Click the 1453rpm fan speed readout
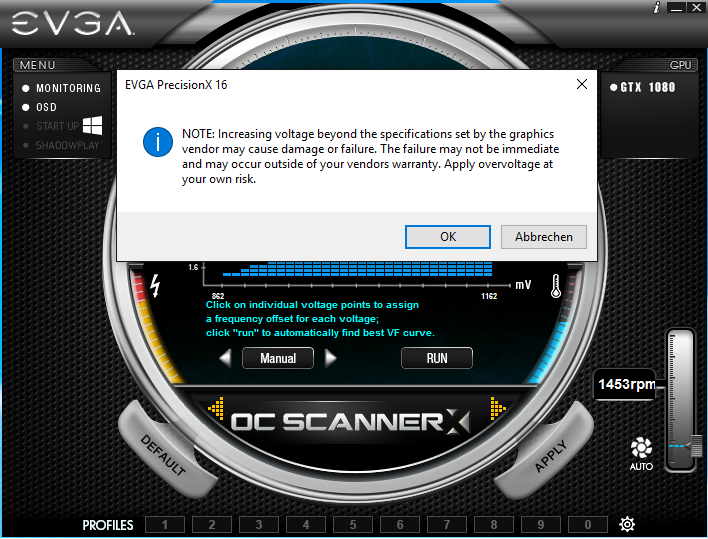708x539 pixels. (626, 384)
